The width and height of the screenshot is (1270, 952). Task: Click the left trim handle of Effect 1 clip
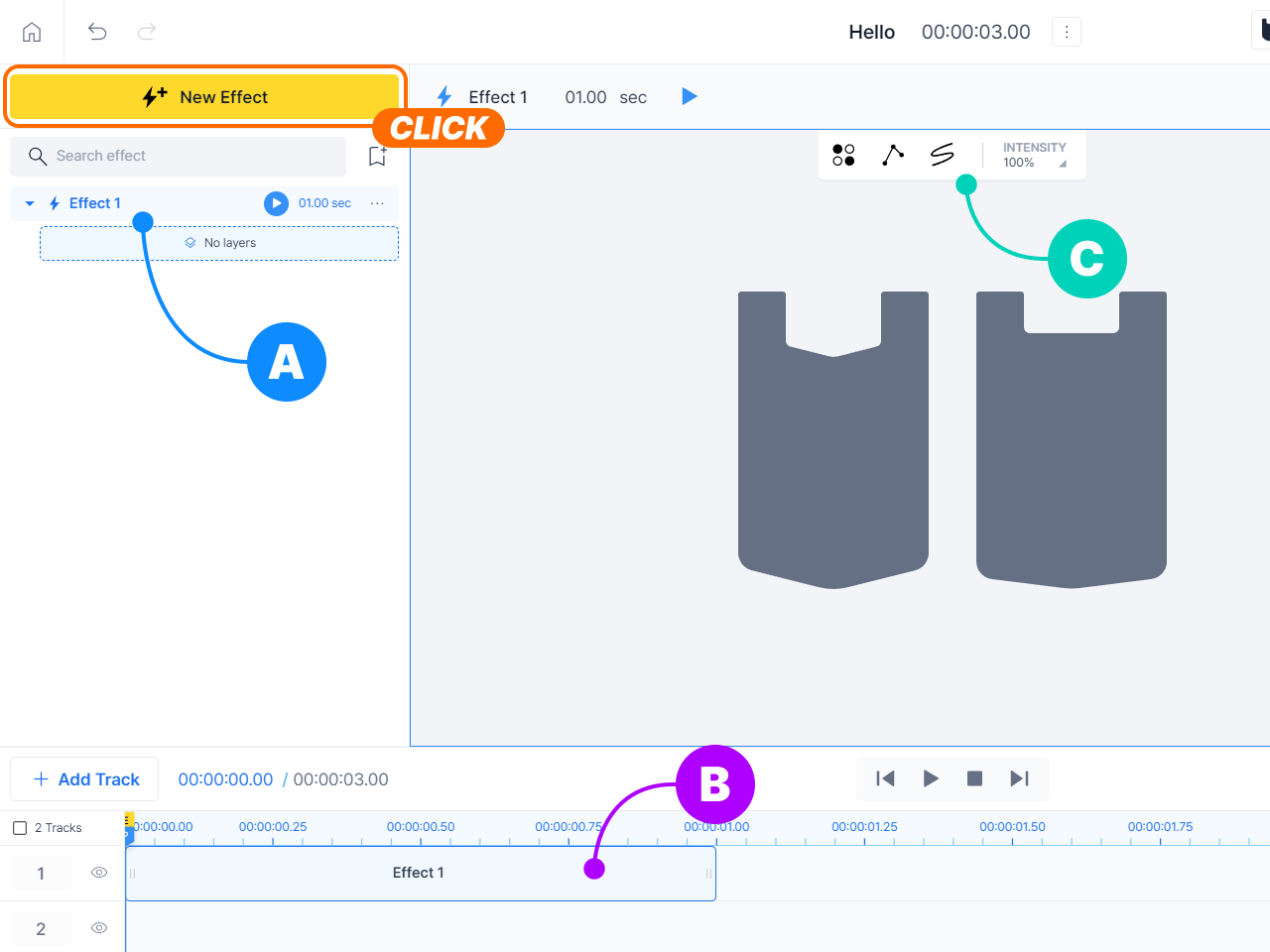pyautogui.click(x=132, y=874)
